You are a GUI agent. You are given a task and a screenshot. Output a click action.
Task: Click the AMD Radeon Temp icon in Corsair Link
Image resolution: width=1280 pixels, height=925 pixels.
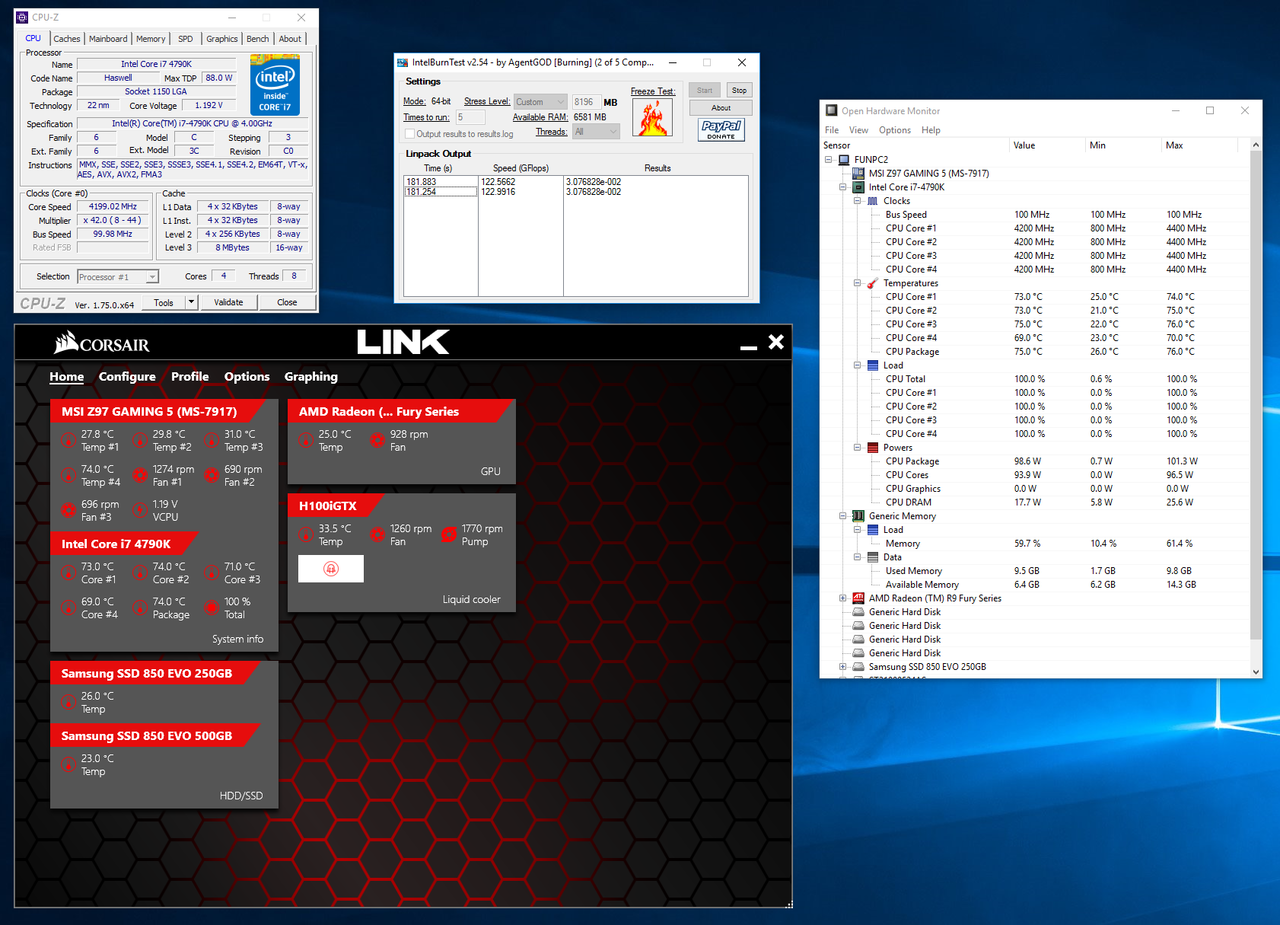(306, 440)
